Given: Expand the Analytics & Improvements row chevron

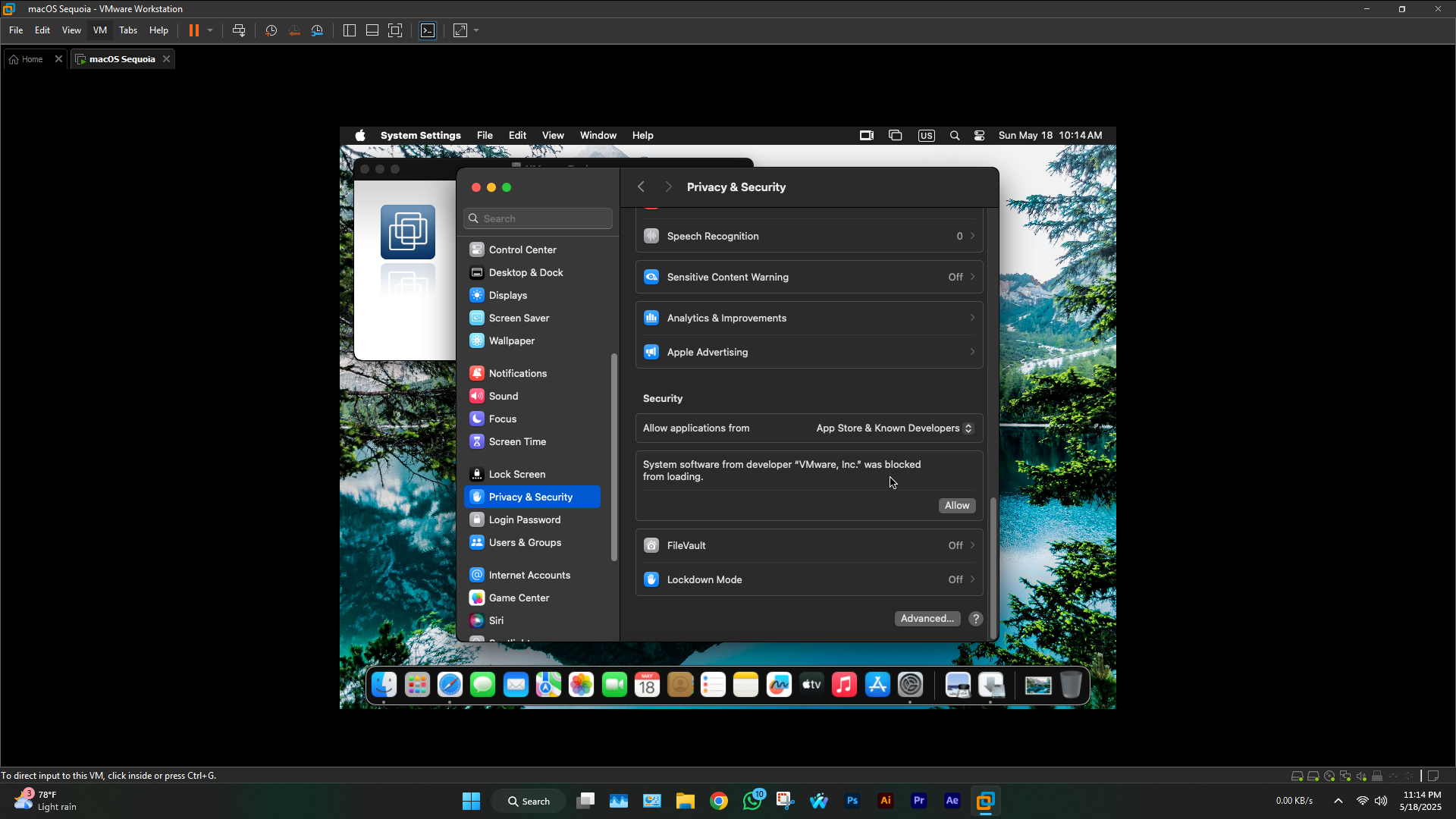Looking at the screenshot, I should coord(972,318).
